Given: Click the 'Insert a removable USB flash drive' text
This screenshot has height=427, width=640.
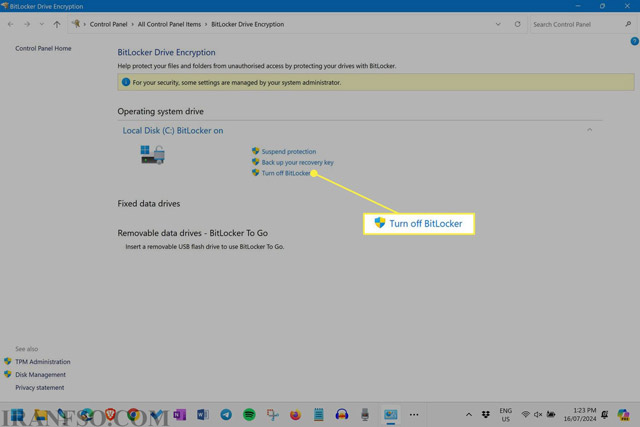Looking at the screenshot, I should (204, 247).
